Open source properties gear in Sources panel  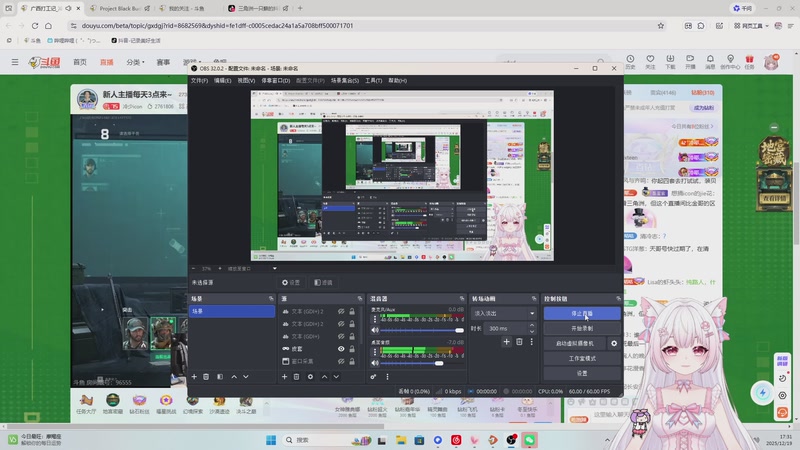tap(310, 377)
